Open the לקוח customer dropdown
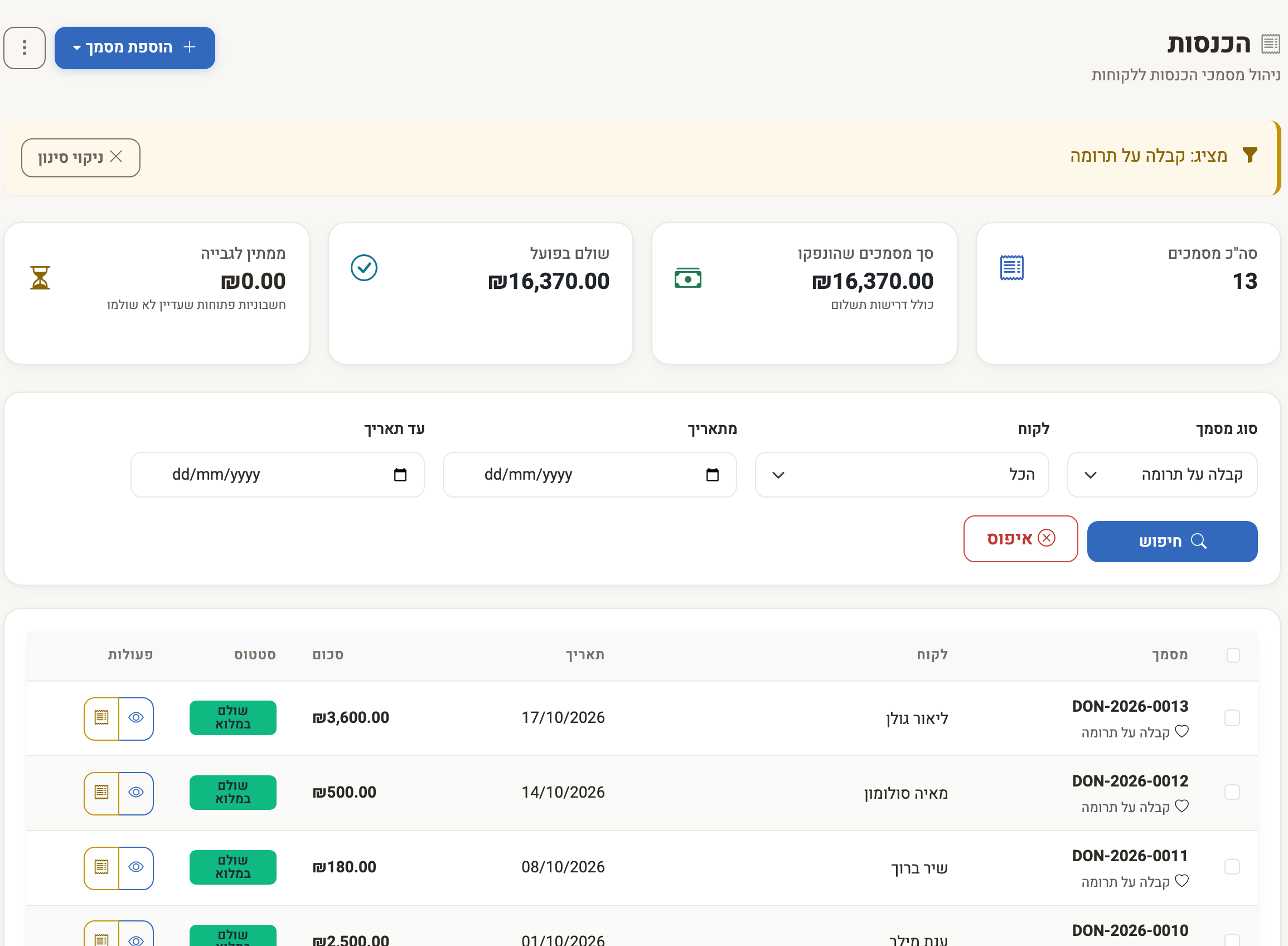1288x946 pixels. point(902,475)
